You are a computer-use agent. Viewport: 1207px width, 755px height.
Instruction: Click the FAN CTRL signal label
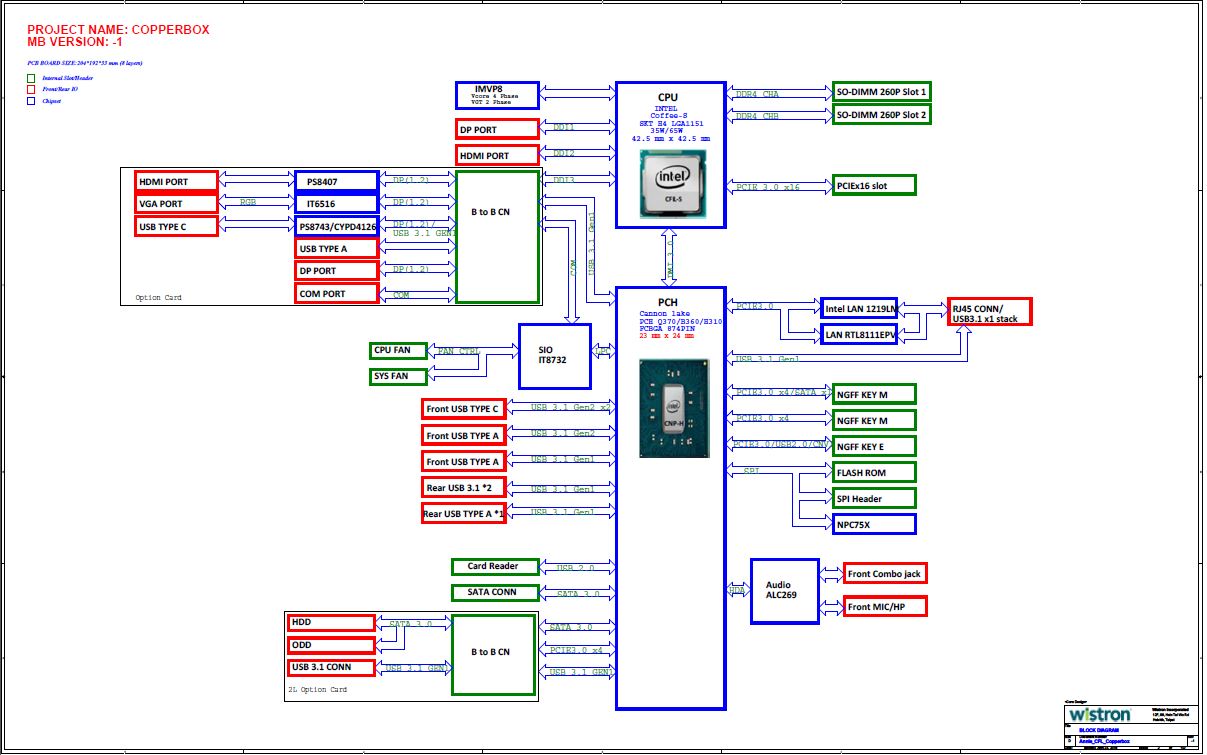click(459, 352)
